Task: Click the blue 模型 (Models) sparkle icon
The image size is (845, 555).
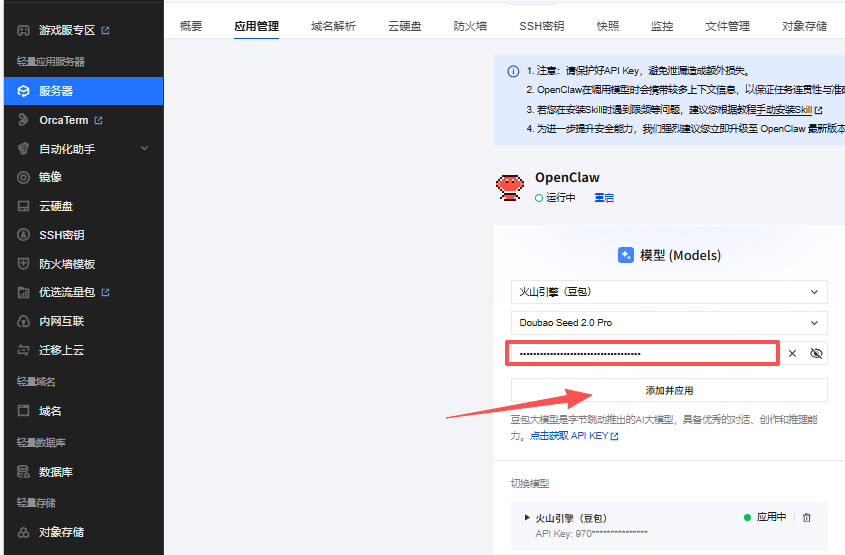Action: point(626,255)
